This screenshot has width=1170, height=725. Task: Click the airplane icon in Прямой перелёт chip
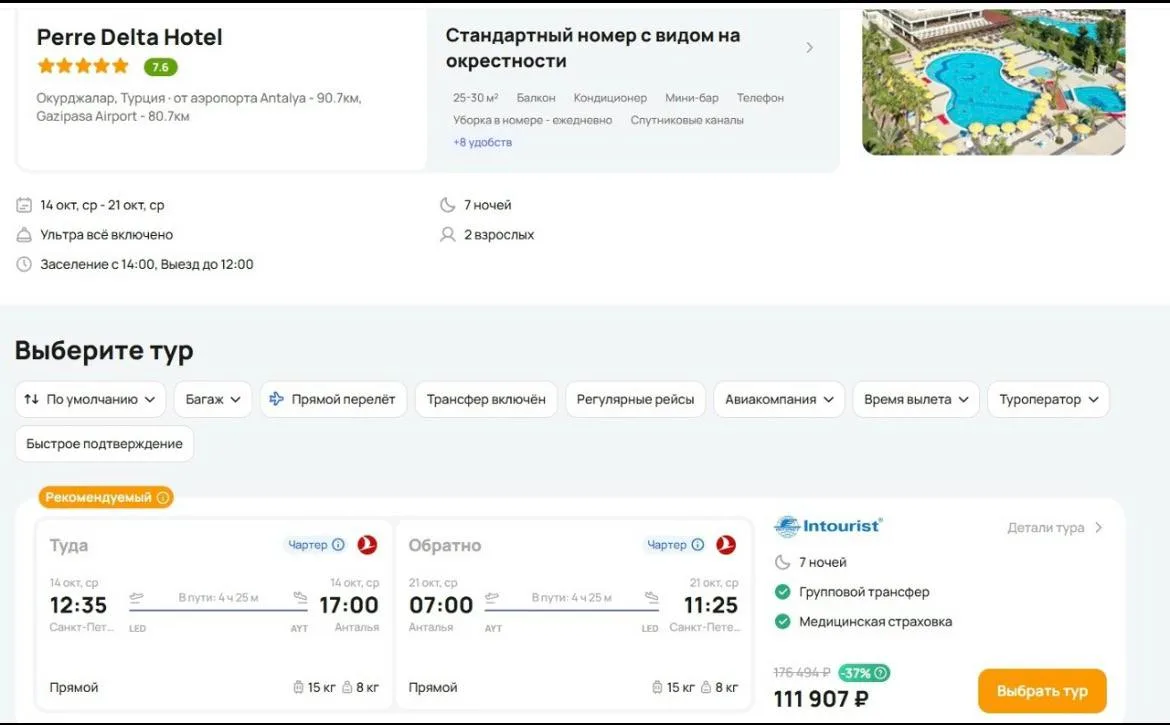pyautogui.click(x=277, y=399)
